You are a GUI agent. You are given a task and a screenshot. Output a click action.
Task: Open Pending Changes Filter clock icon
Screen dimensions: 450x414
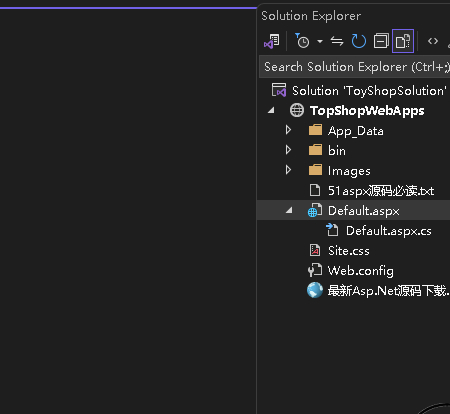(302, 41)
